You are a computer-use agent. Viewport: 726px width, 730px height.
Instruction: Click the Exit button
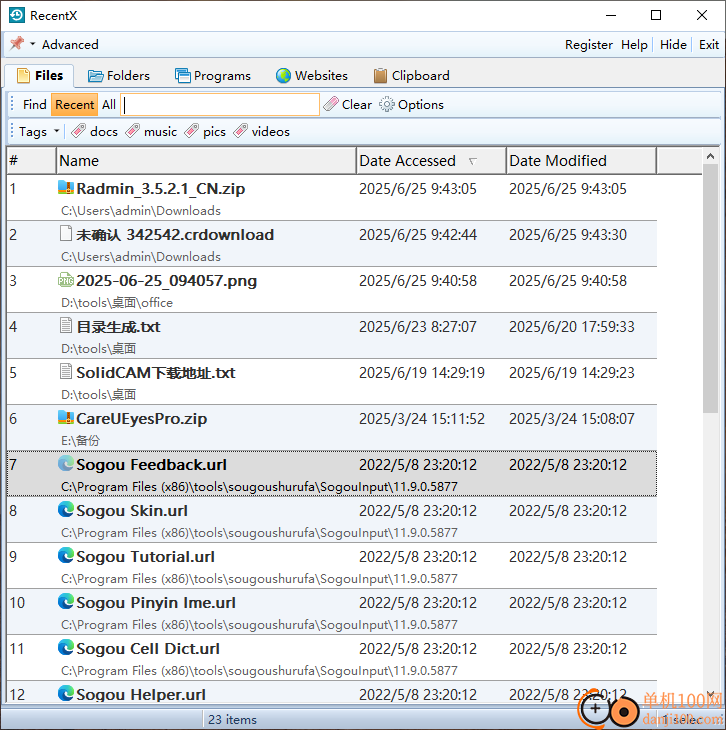[709, 45]
